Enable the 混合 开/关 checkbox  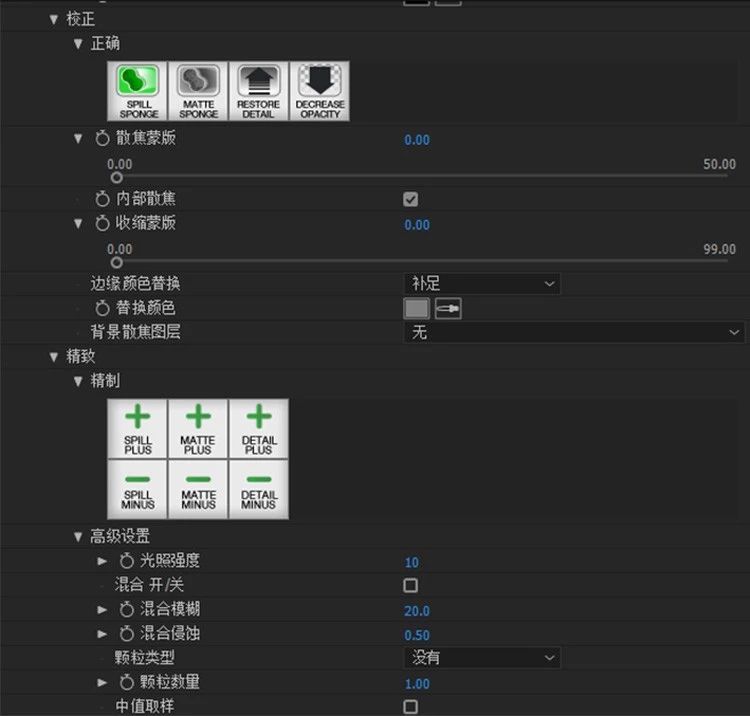pos(410,585)
